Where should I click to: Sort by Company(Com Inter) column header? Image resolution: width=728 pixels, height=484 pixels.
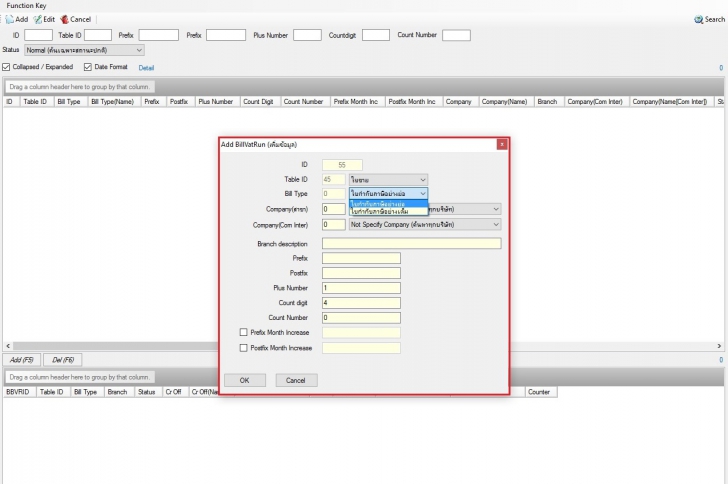[x=595, y=102]
